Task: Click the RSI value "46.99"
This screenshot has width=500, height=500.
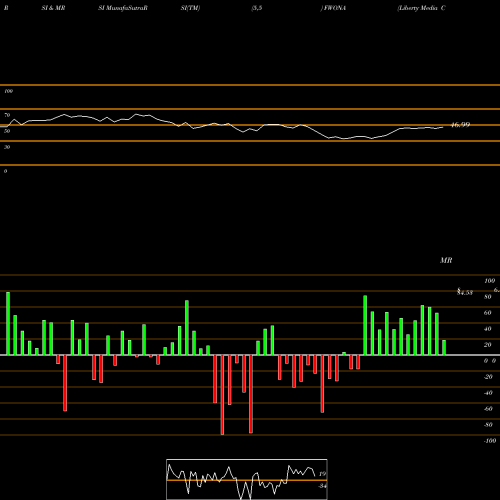Action: pyautogui.click(x=460, y=125)
